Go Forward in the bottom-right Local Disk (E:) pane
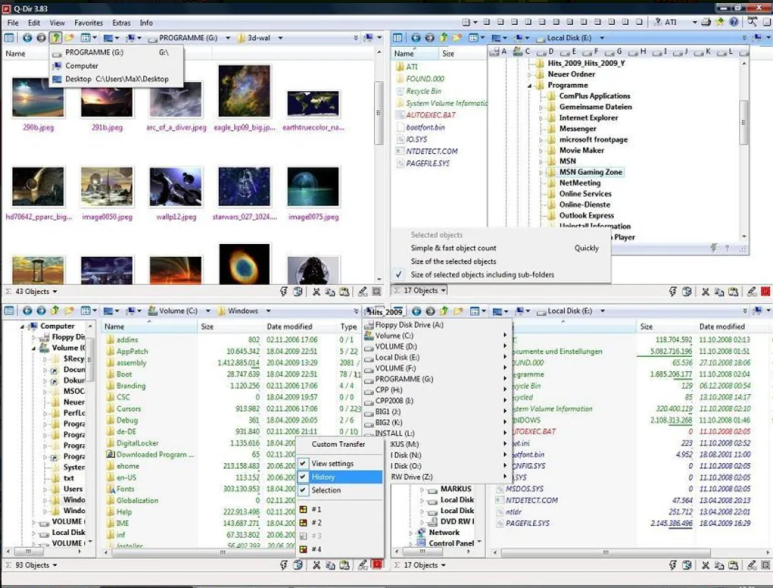This screenshot has width=773, height=588. pos(430,311)
